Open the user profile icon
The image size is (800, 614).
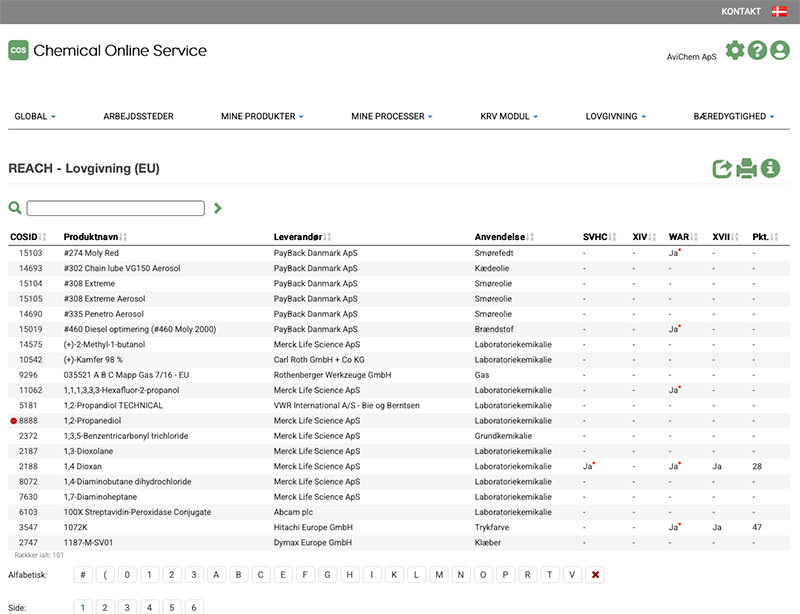tap(780, 50)
